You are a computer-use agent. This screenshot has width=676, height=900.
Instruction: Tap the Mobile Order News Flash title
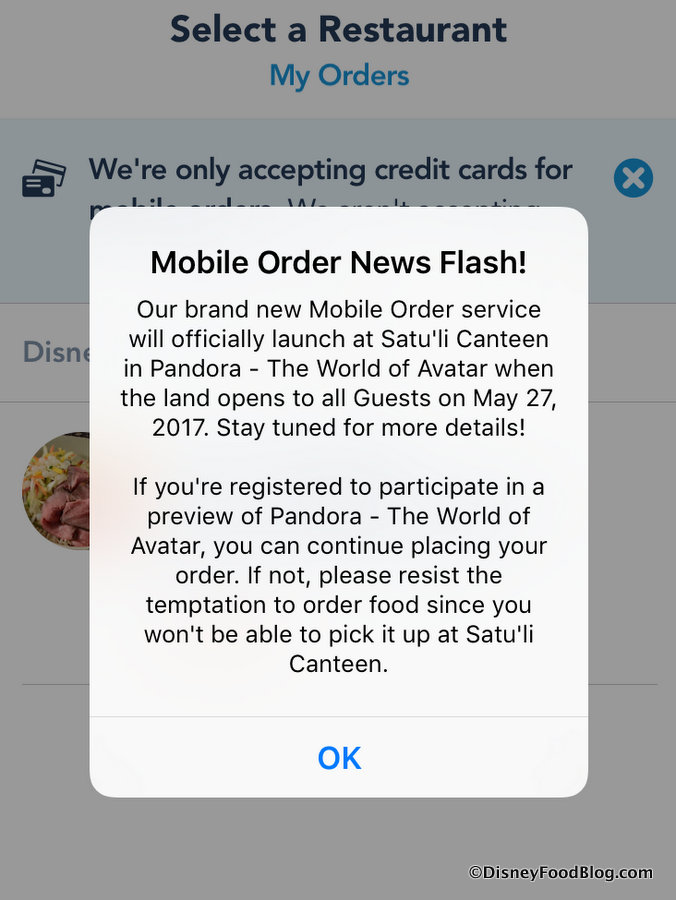coord(339,262)
